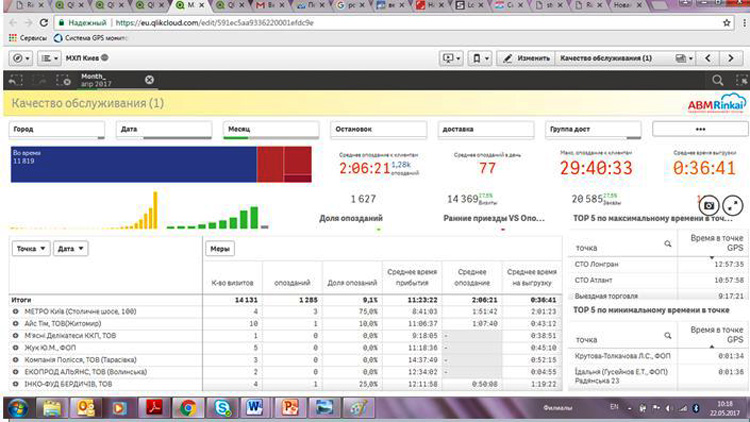750x422 pixels.
Task: Open the Группа дост filter
Action: pos(594,129)
